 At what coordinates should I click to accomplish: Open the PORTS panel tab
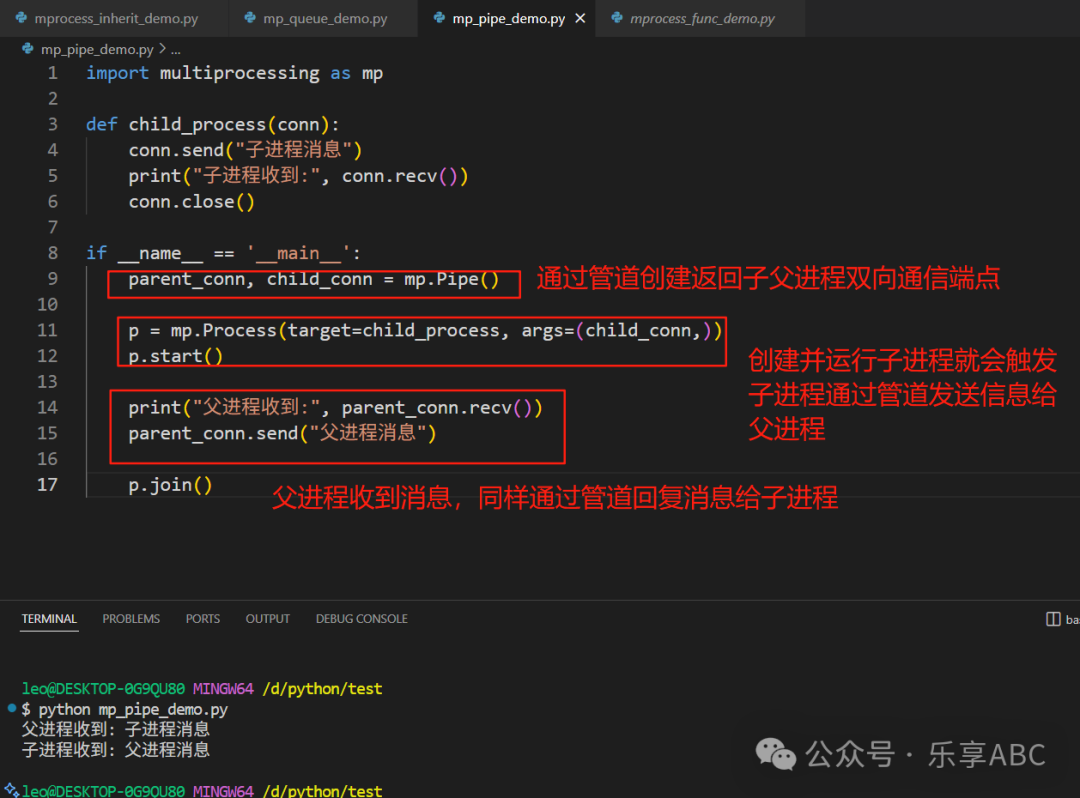(202, 618)
